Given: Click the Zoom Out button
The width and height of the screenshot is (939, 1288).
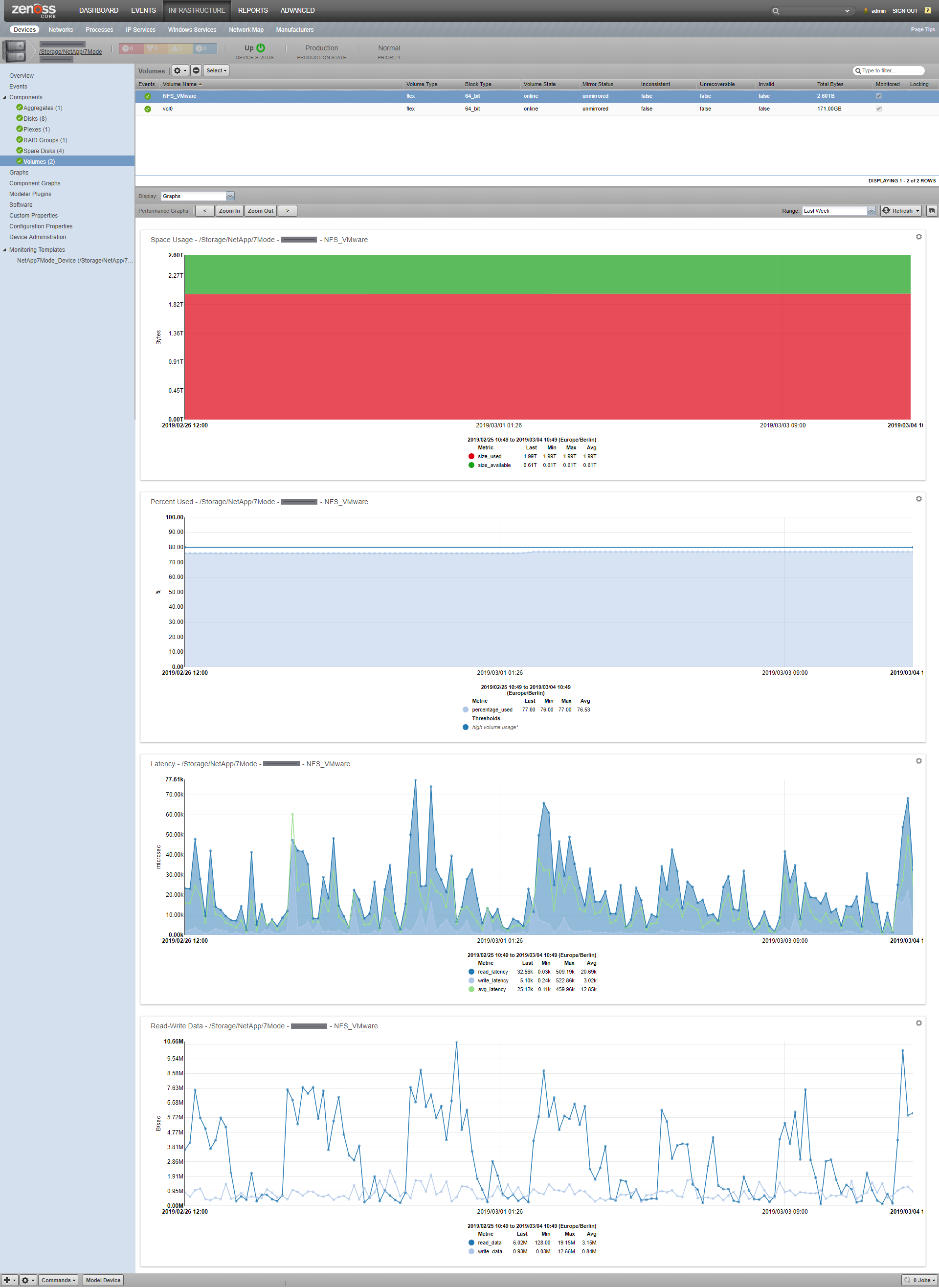Looking at the screenshot, I should [x=260, y=211].
